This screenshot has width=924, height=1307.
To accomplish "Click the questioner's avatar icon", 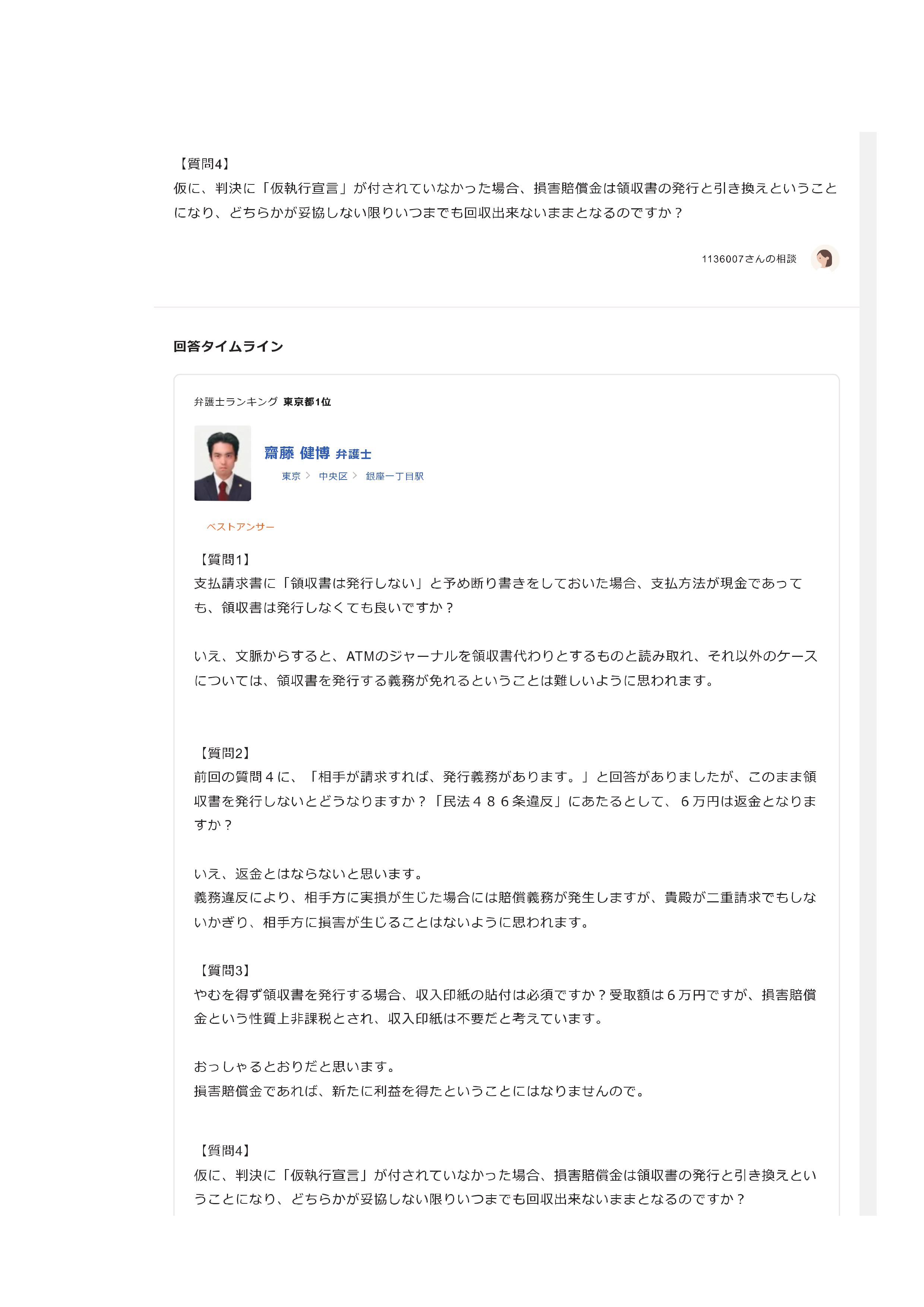I will 825,259.
